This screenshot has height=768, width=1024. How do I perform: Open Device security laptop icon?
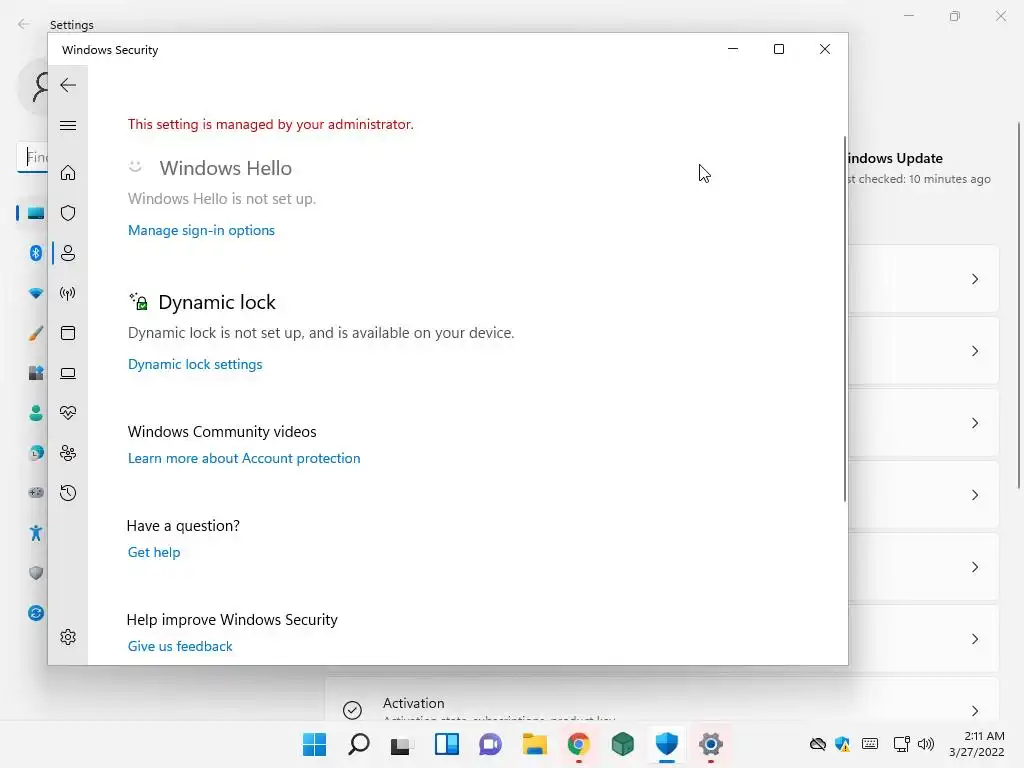coord(68,373)
